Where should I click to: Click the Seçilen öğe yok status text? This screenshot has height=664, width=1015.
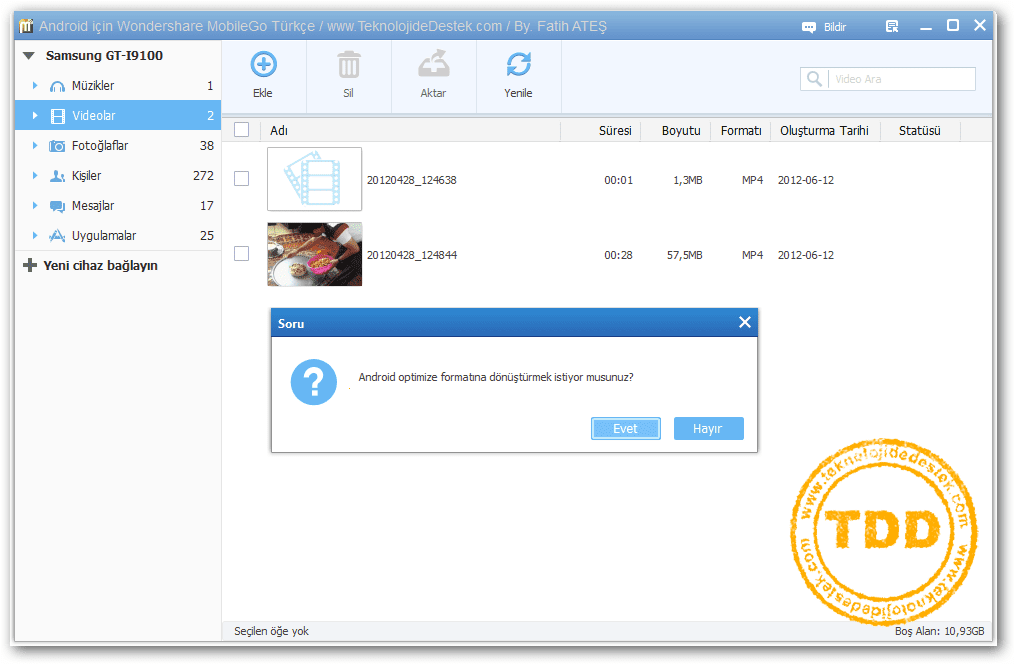271,631
